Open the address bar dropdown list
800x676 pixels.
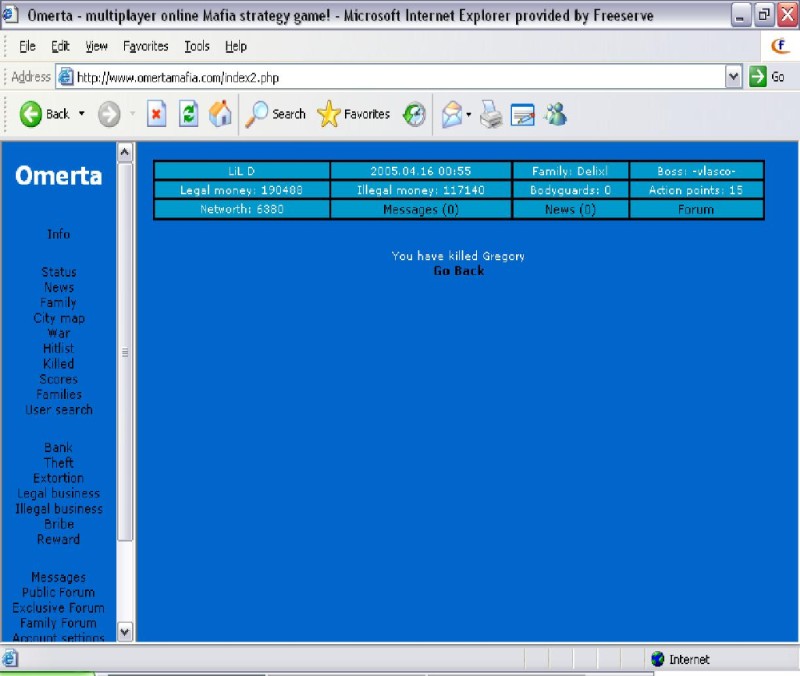point(734,77)
